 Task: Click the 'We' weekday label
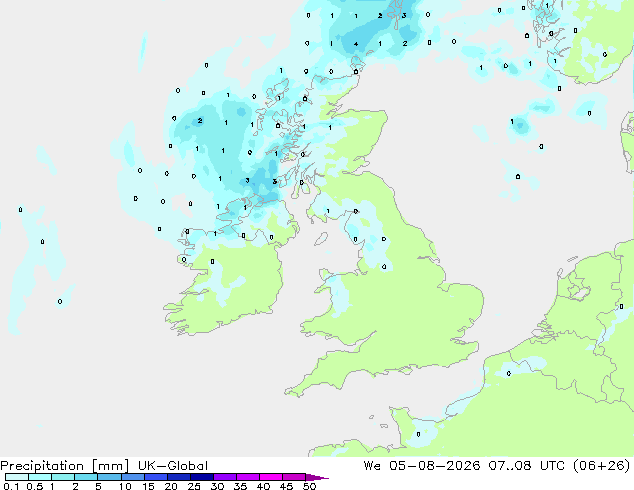coord(372,466)
